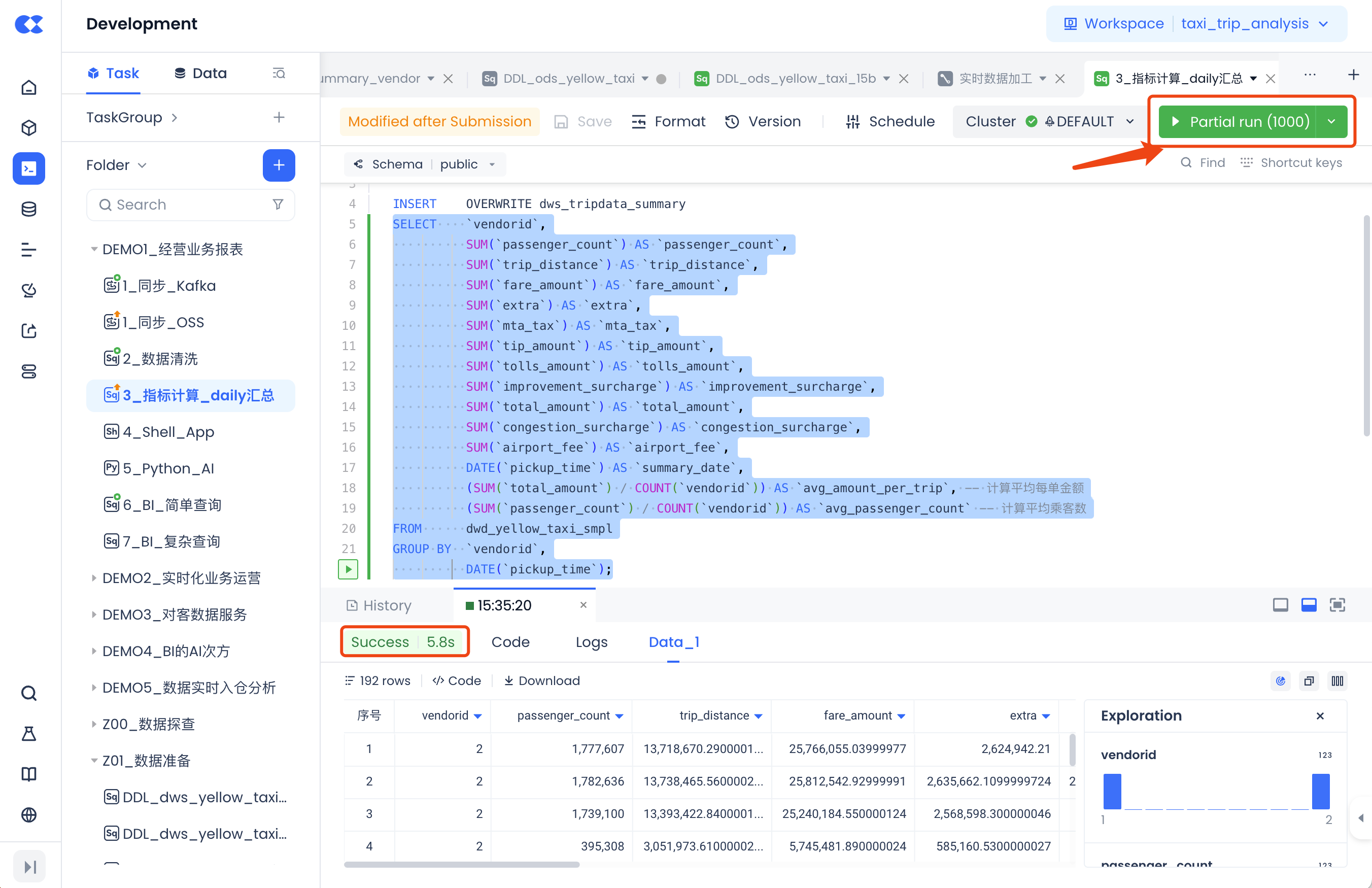
Task: Open home icon in left sidebar
Action: coord(29,88)
